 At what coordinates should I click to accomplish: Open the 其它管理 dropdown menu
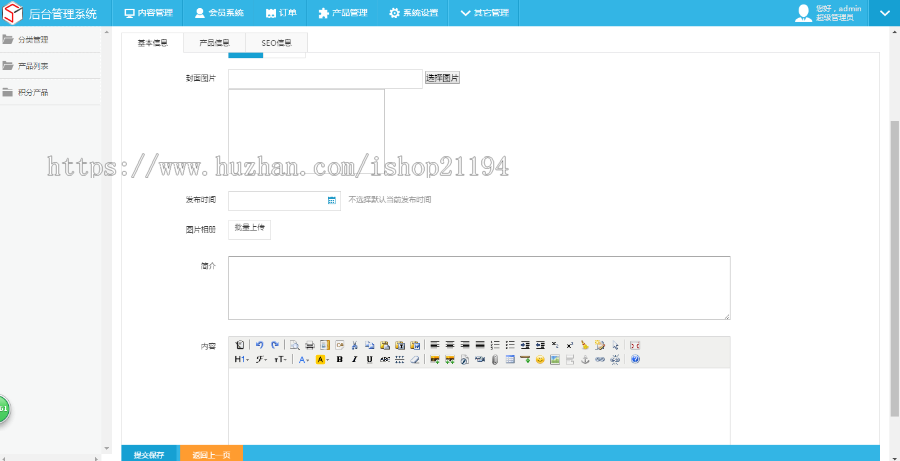484,13
